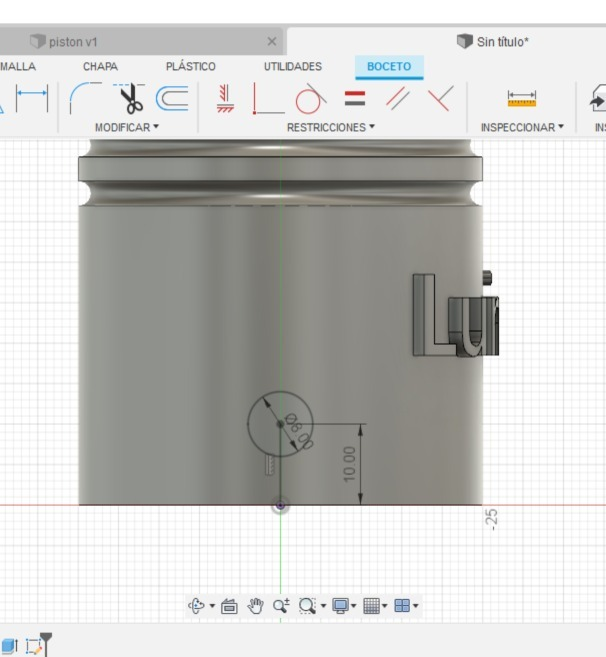The height and width of the screenshot is (657, 606).
Task: Activate the Zoom magnifier tool
Action: coord(281,606)
